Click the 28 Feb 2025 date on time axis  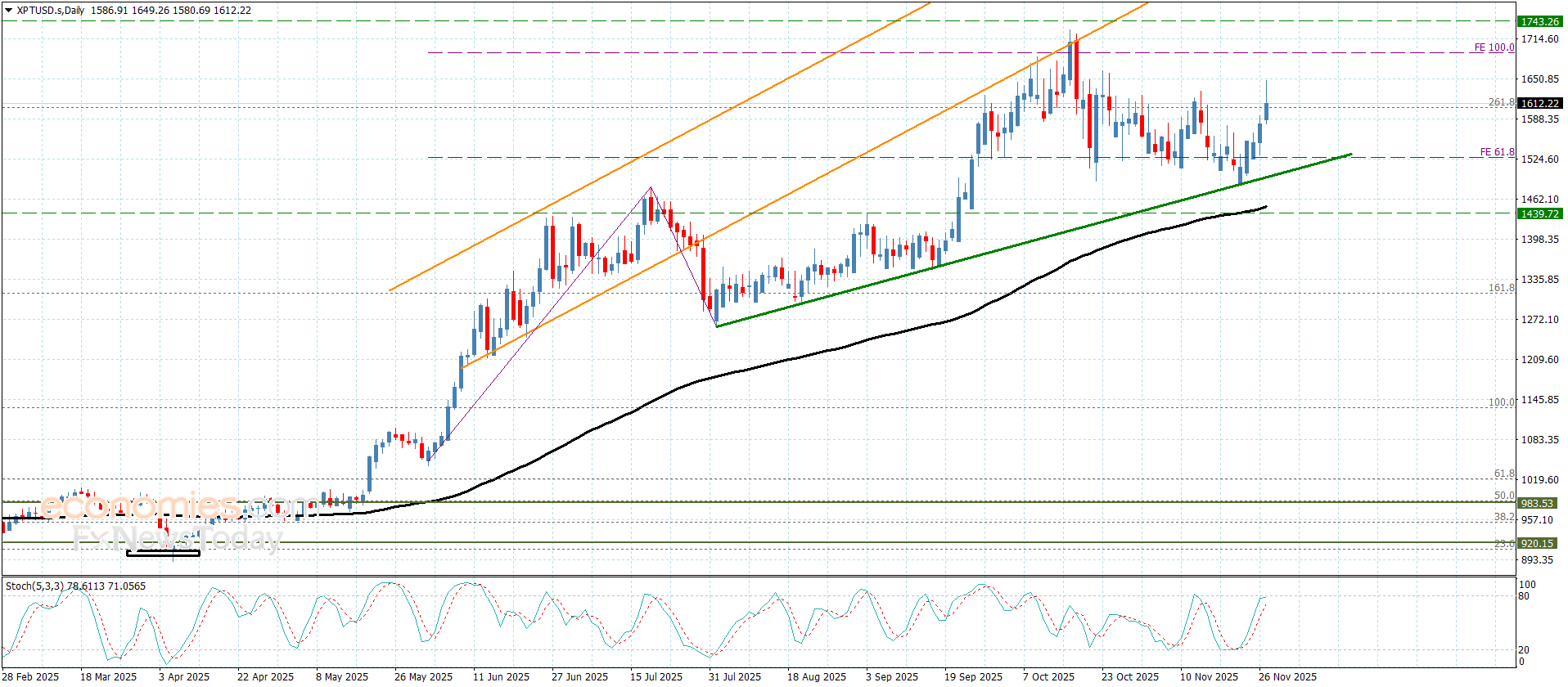(x=31, y=676)
